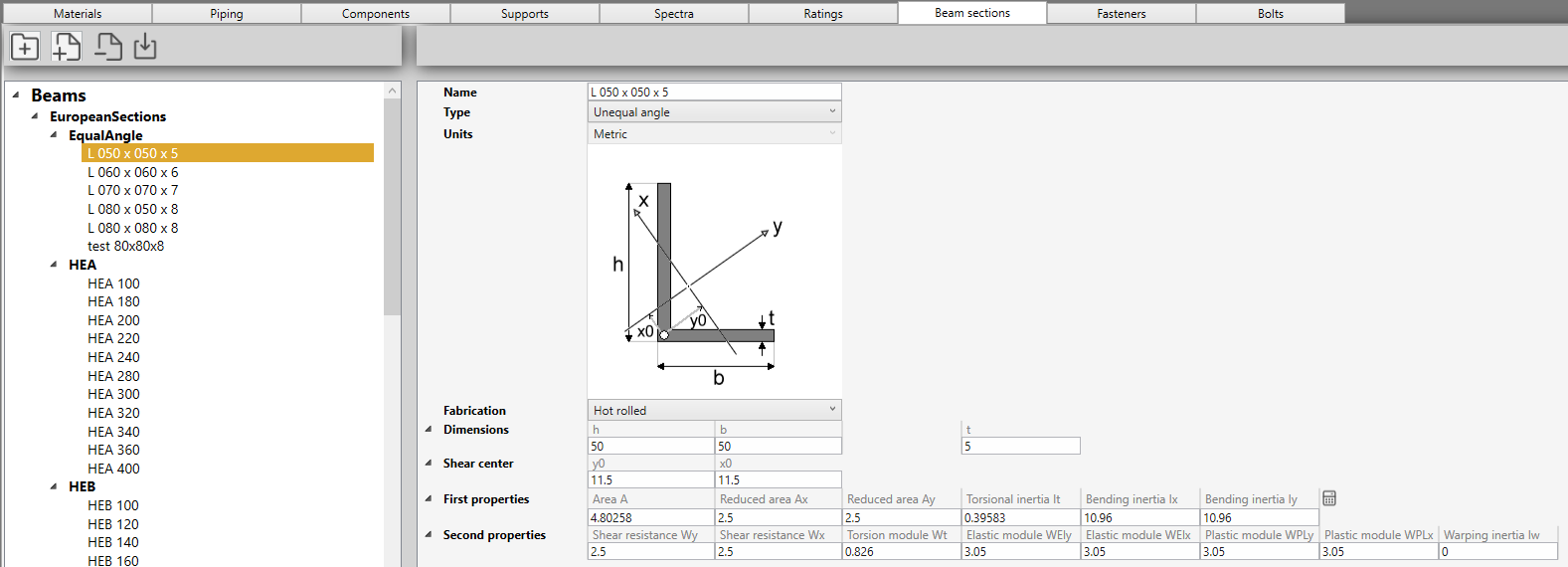Screen dimensions: 1568x567
Task: Select the test 80x80x8 section
Action: (x=126, y=246)
